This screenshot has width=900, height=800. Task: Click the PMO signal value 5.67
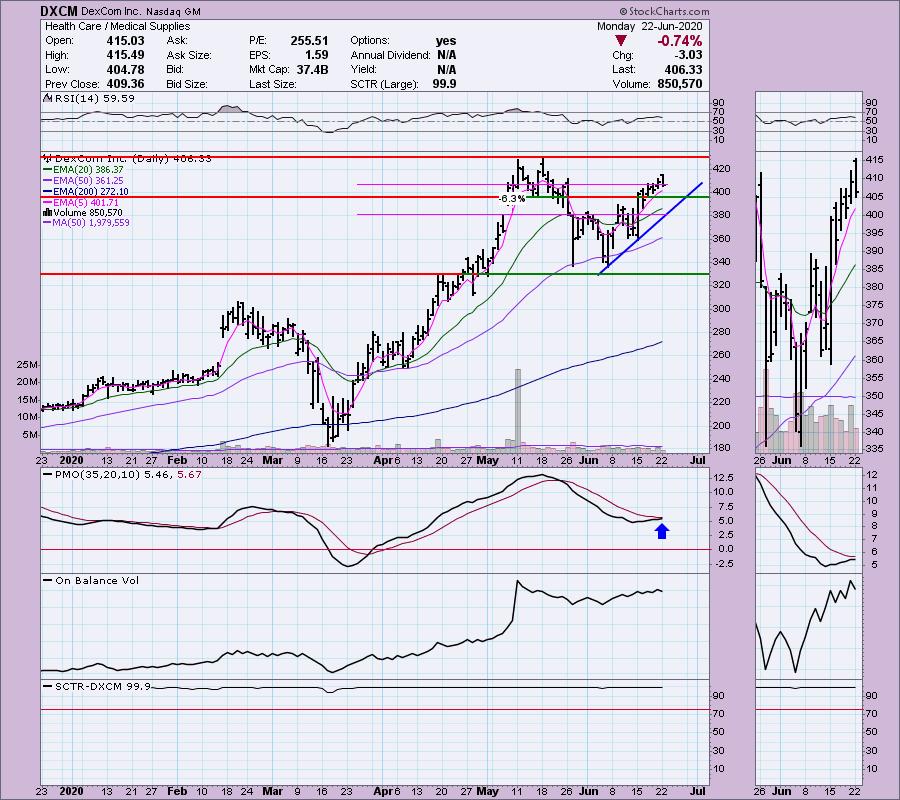pos(190,475)
